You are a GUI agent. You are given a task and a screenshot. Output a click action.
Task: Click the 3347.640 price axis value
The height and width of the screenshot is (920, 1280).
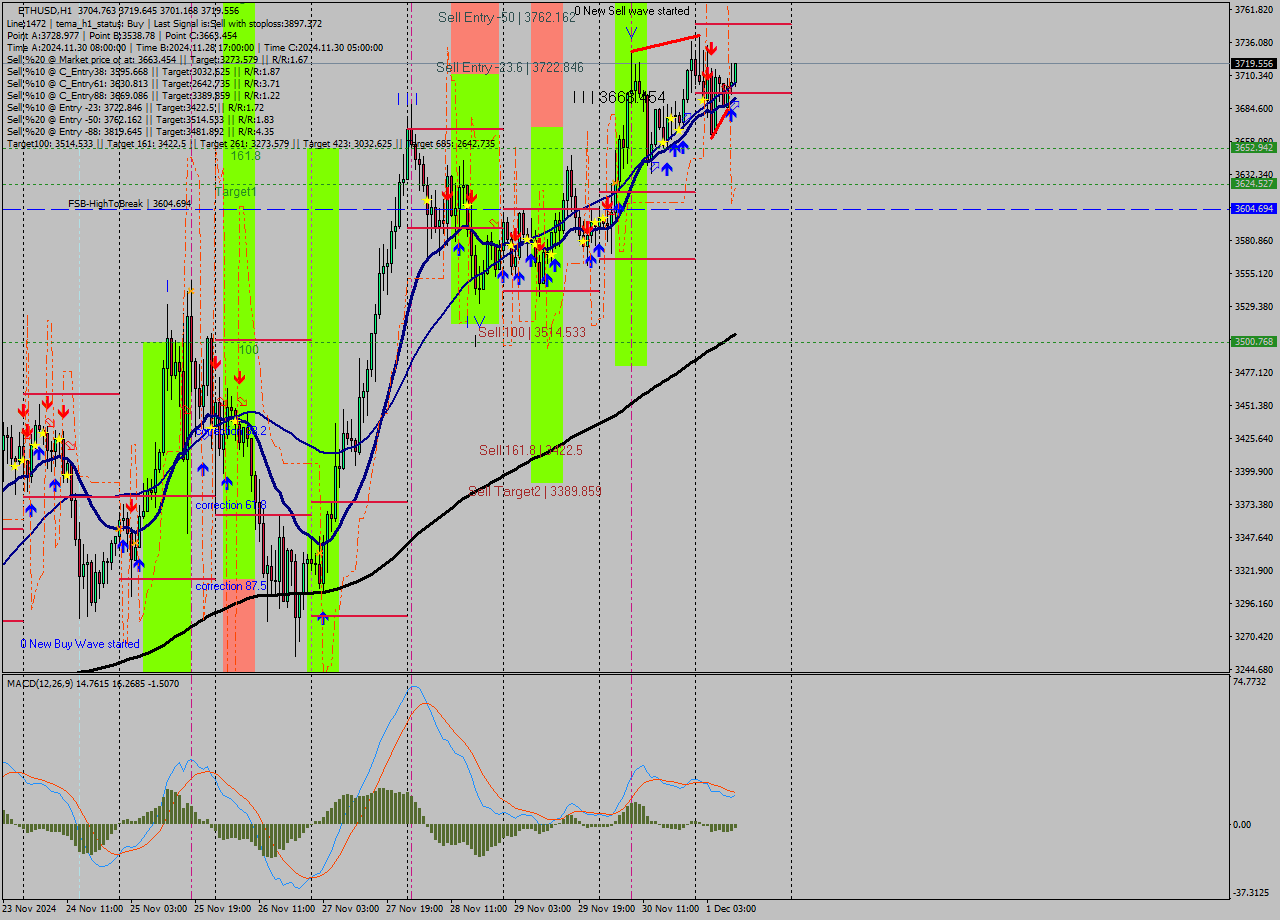click(x=1254, y=538)
